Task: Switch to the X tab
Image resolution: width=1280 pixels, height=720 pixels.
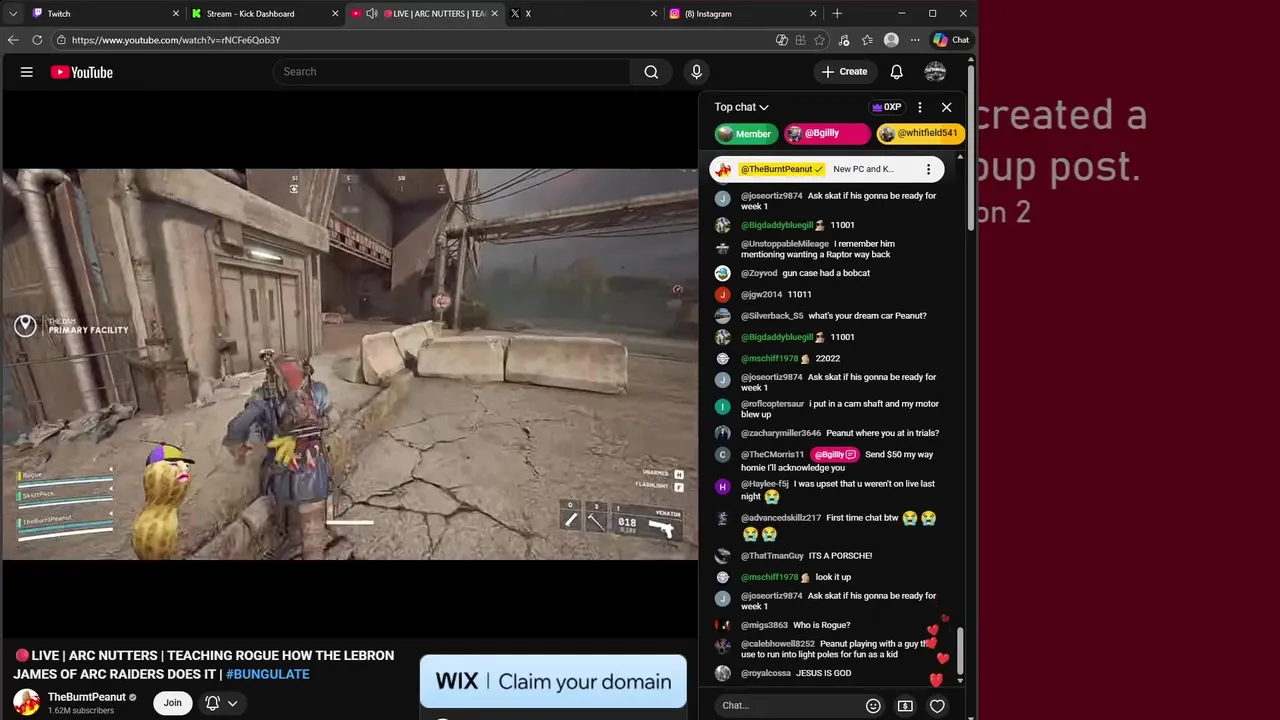Action: (x=583, y=14)
